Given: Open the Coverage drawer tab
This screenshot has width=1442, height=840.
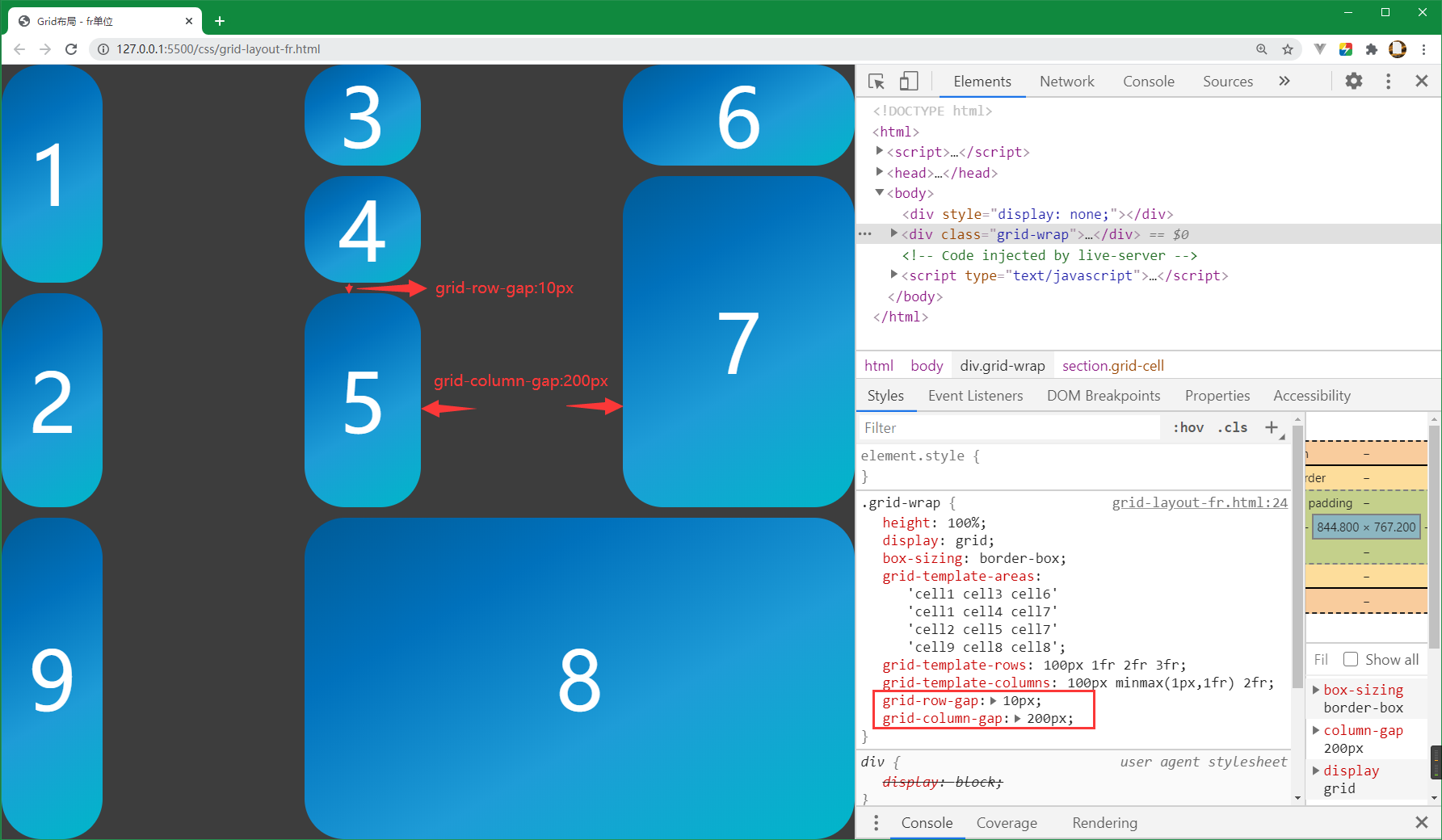Looking at the screenshot, I should (1007, 823).
